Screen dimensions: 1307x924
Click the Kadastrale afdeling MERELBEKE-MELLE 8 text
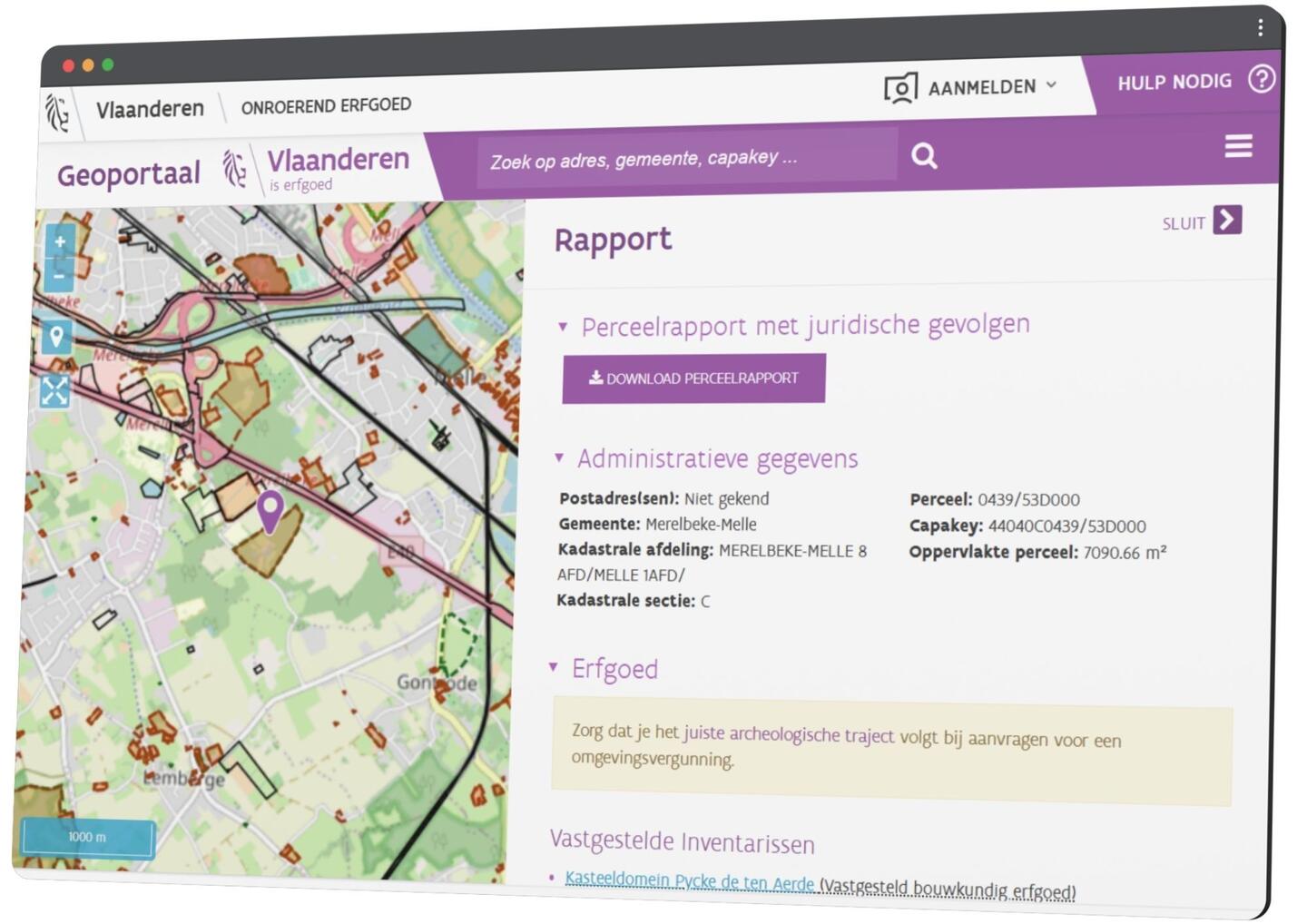[712, 550]
